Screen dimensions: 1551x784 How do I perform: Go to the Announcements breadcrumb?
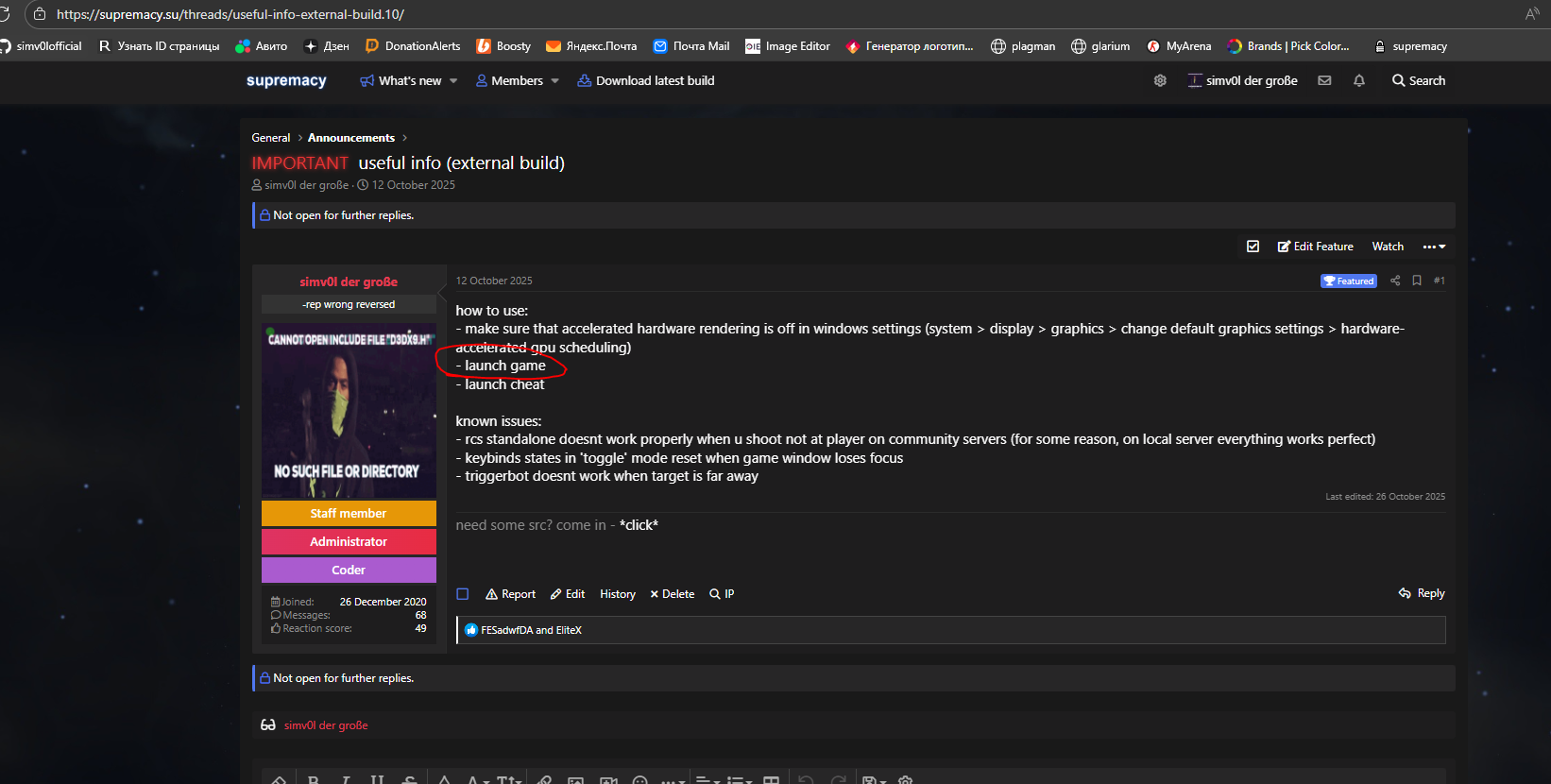[x=350, y=138]
